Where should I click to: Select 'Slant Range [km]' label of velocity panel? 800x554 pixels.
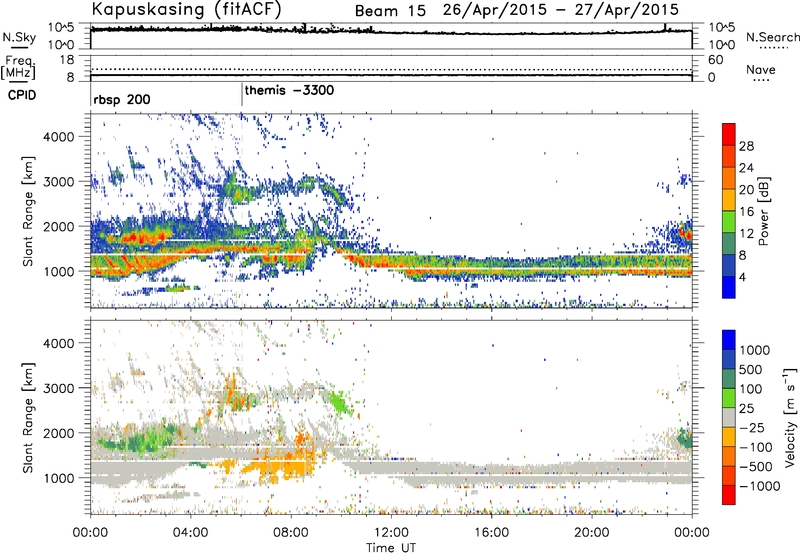click(x=28, y=417)
